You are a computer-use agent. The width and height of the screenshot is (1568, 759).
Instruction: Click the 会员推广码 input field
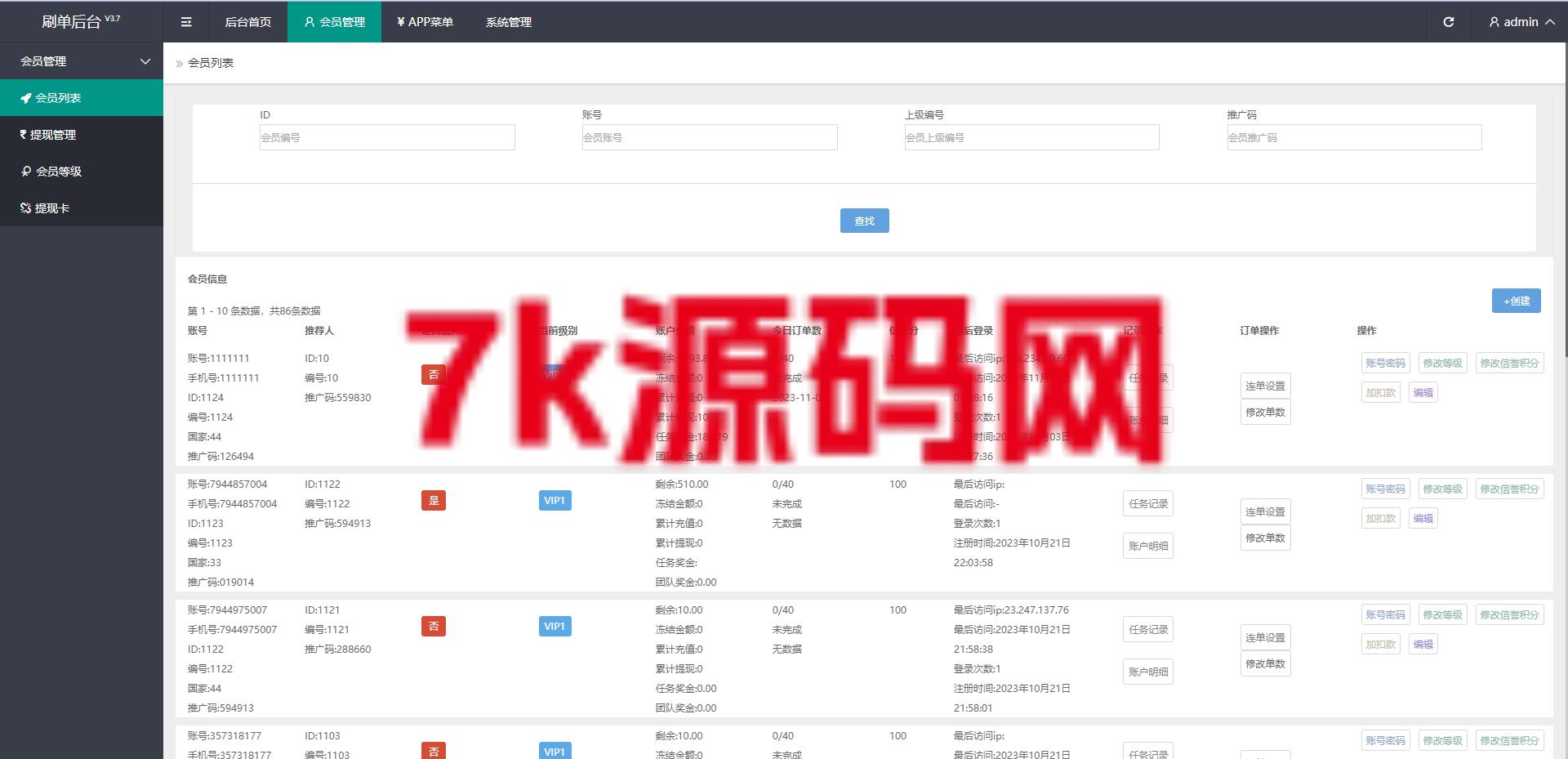(1355, 137)
